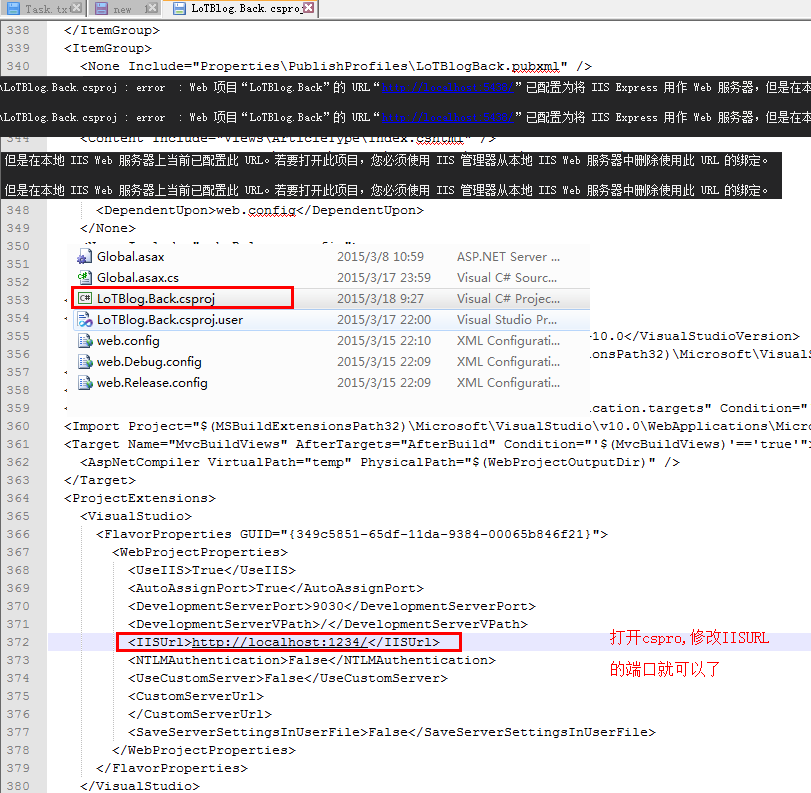
Task: Click the AspNetCompiler VirtualPath line
Action: click(380, 462)
